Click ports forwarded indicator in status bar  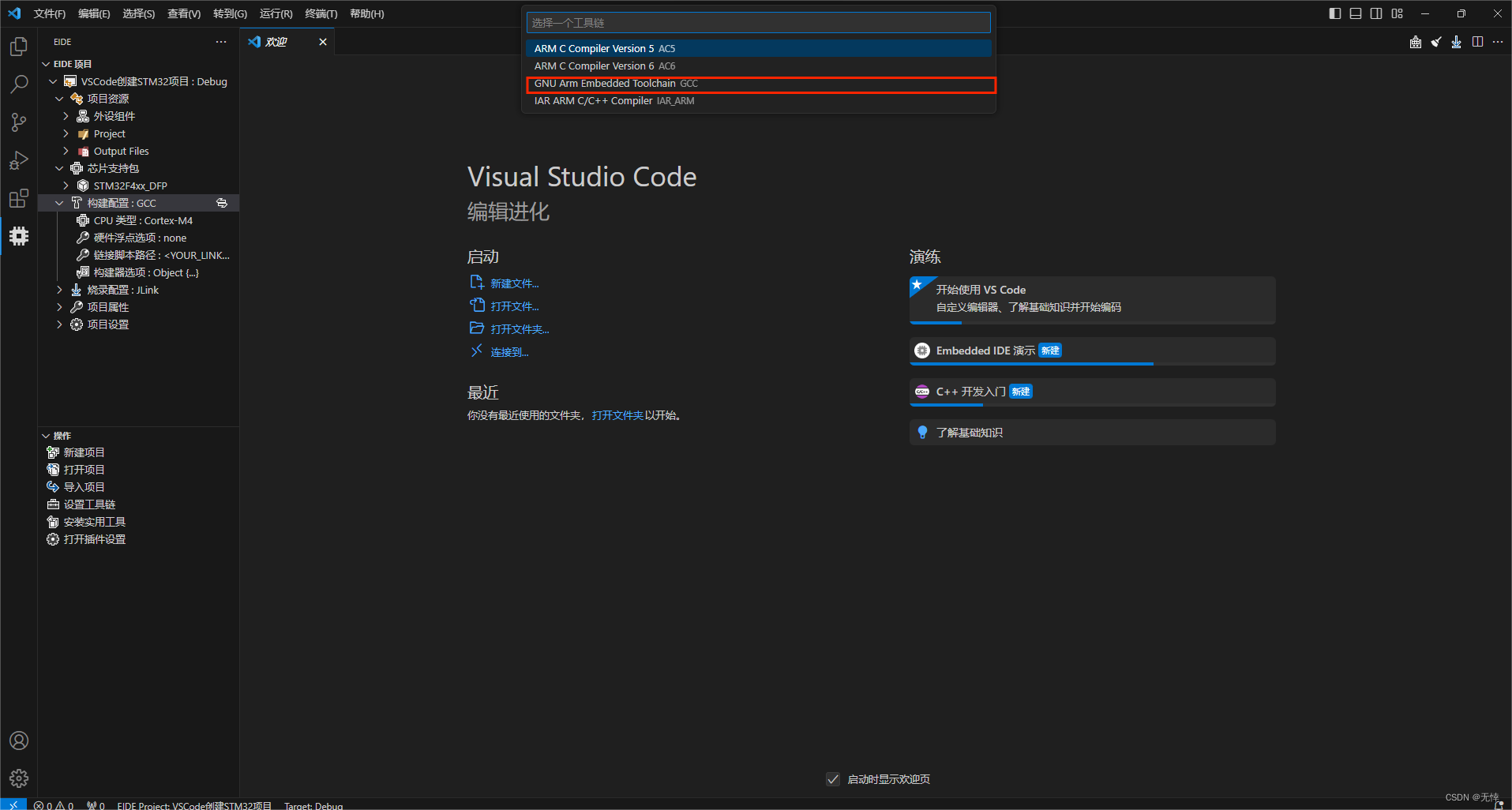click(x=96, y=805)
